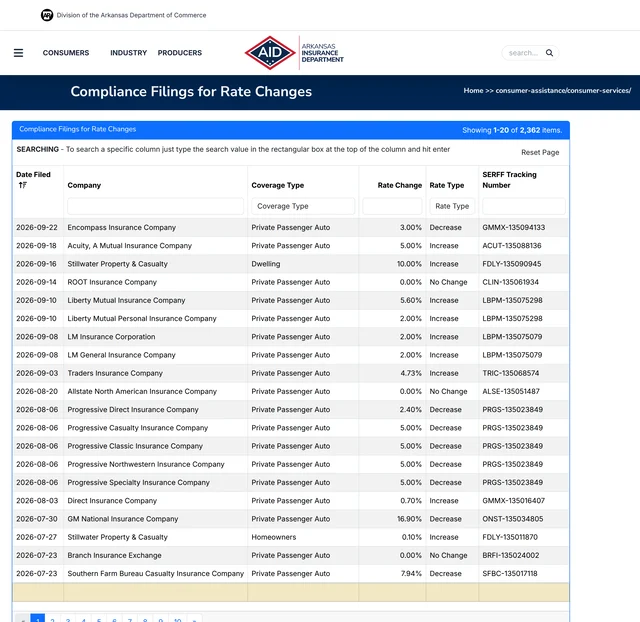Sort by SERFF Tracking Number header
640x622 pixels.
click(x=509, y=180)
